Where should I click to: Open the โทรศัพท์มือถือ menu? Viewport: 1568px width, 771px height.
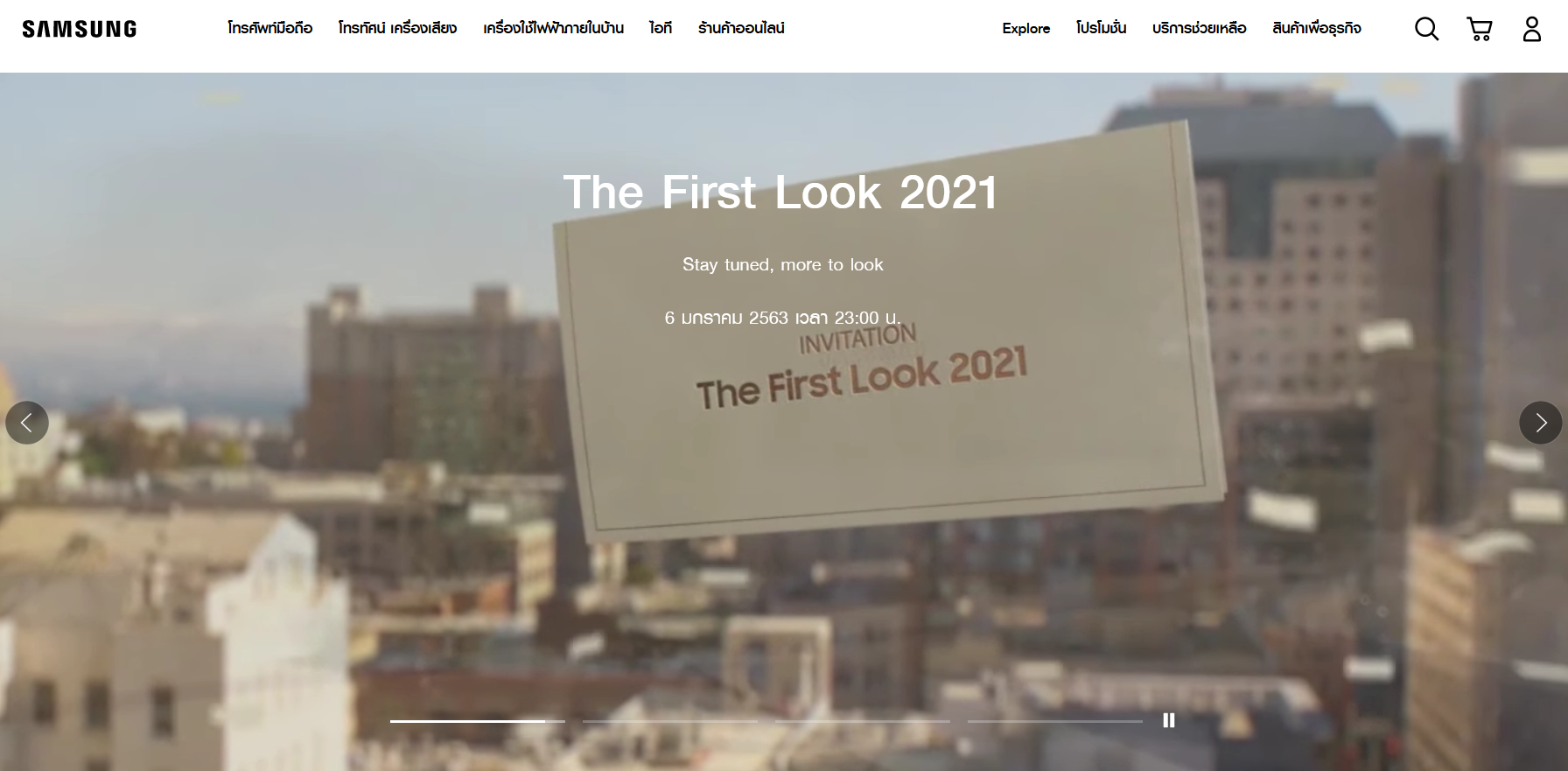click(270, 28)
